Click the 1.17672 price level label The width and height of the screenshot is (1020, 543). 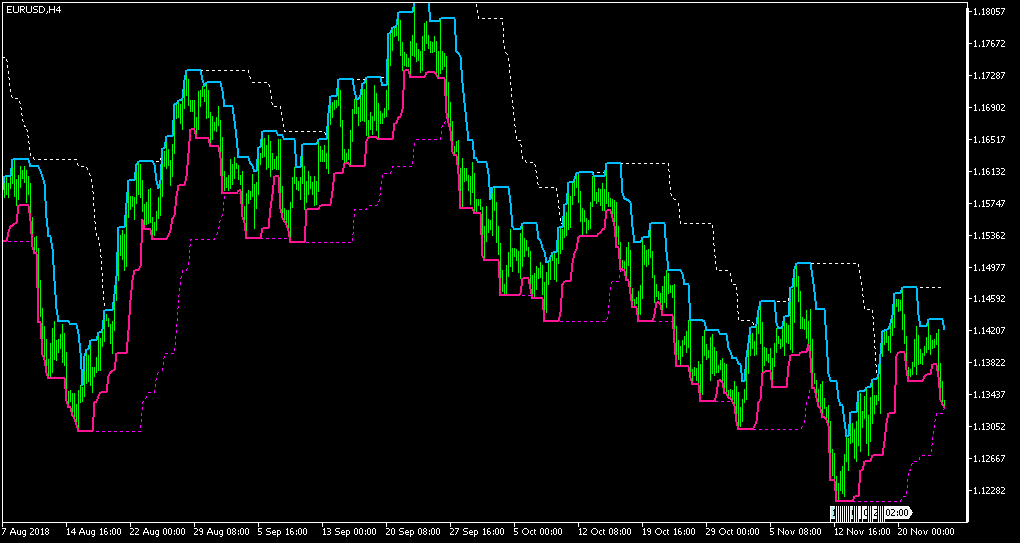coord(991,44)
